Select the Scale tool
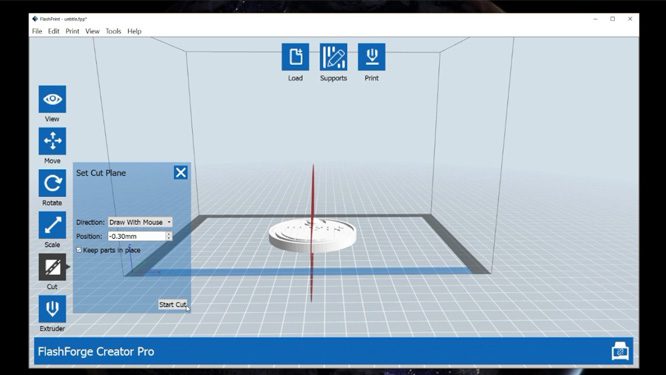Image resolution: width=666 pixels, height=375 pixels. [x=52, y=225]
